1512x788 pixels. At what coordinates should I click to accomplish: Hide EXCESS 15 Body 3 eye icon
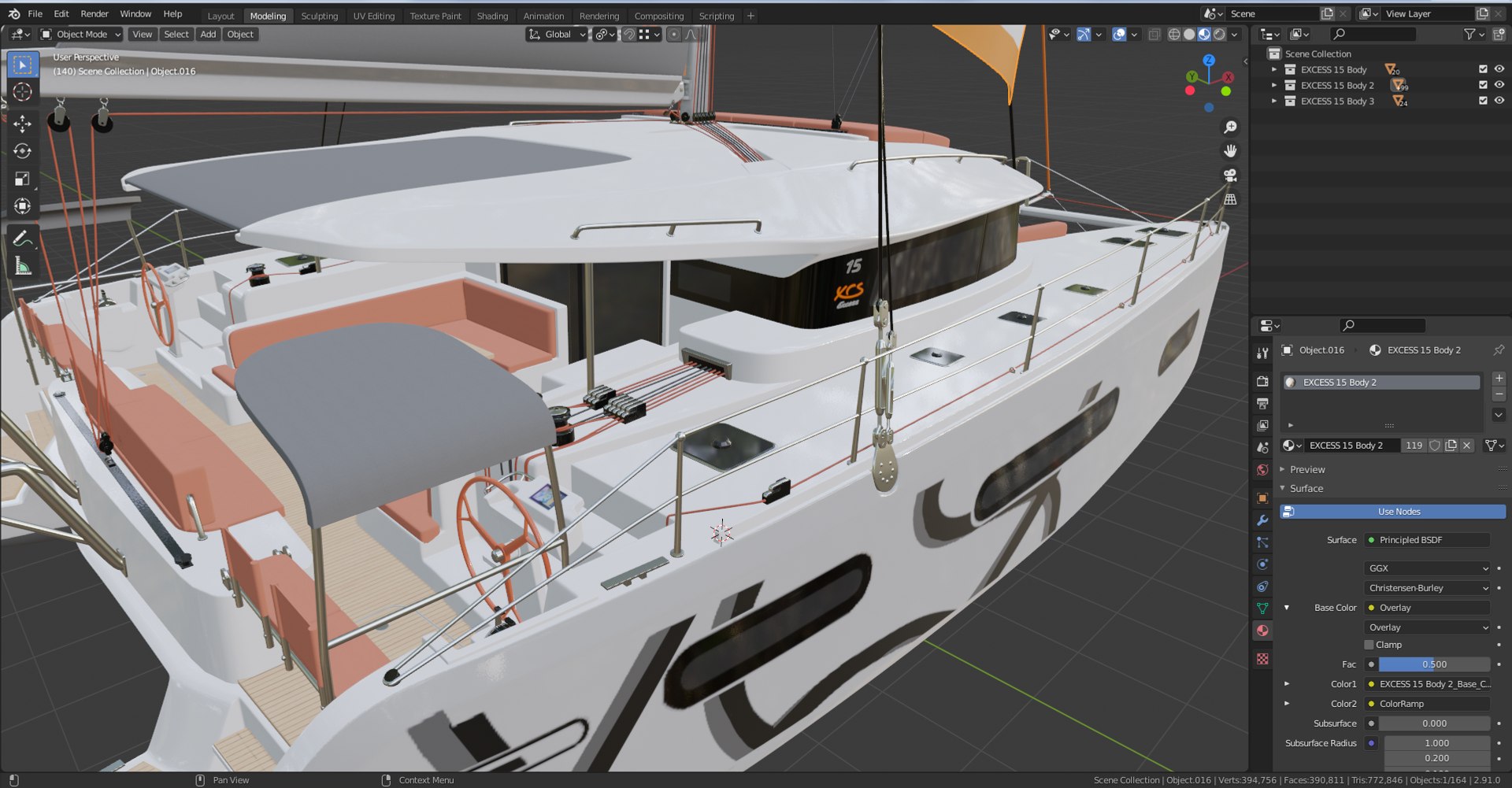(x=1499, y=101)
